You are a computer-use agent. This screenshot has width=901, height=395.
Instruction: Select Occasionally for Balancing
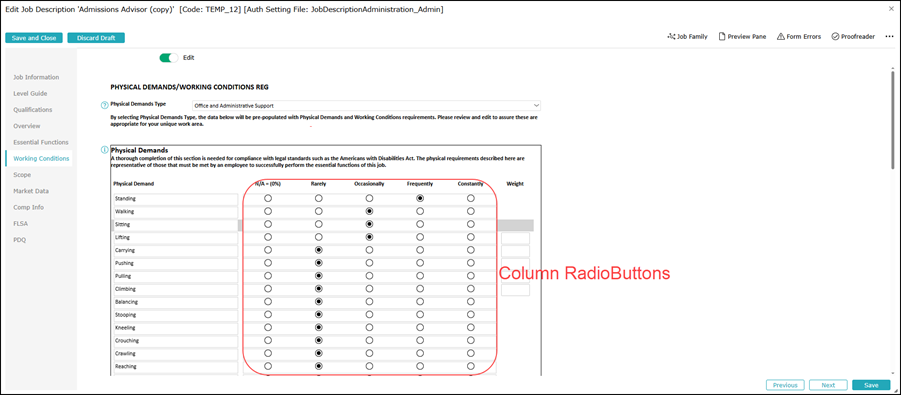(369, 302)
